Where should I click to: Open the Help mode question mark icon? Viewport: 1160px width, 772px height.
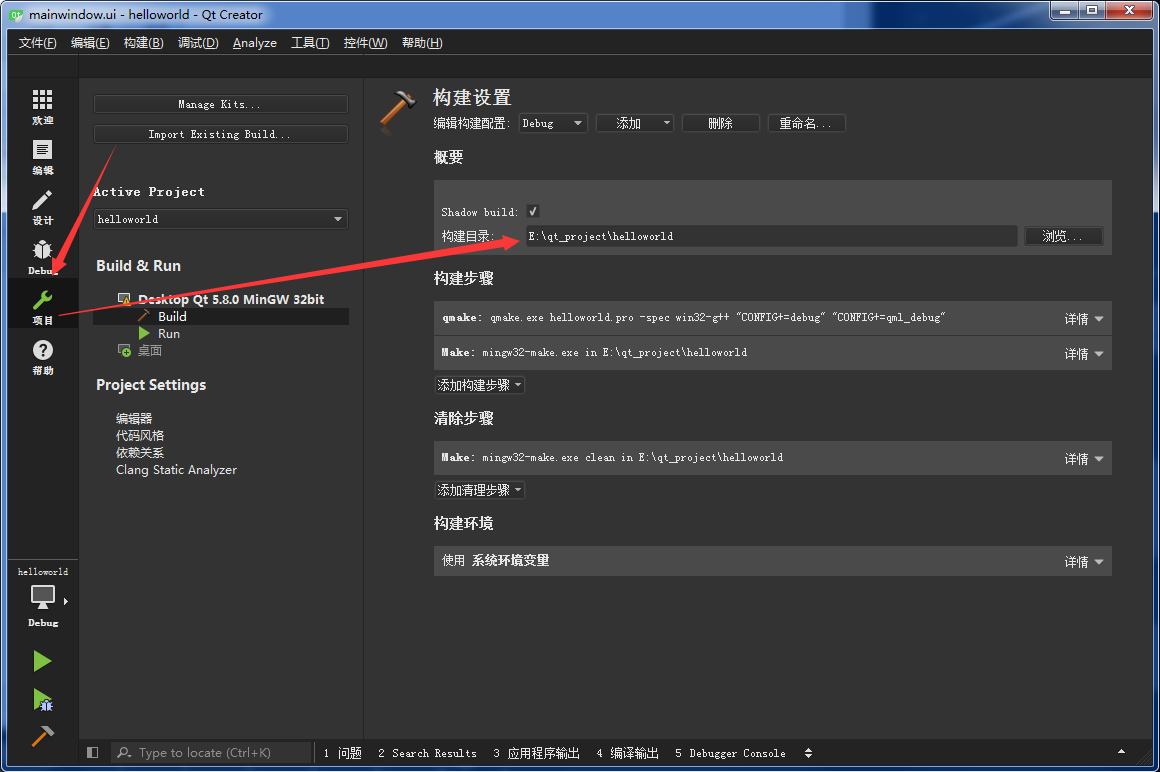[x=42, y=350]
